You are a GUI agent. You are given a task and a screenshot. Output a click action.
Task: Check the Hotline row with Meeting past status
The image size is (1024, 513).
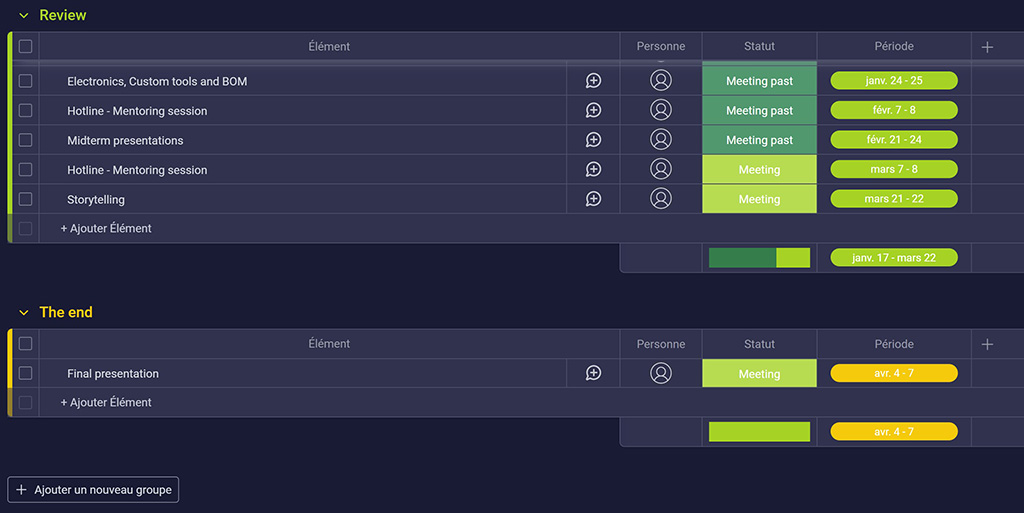coord(25,110)
